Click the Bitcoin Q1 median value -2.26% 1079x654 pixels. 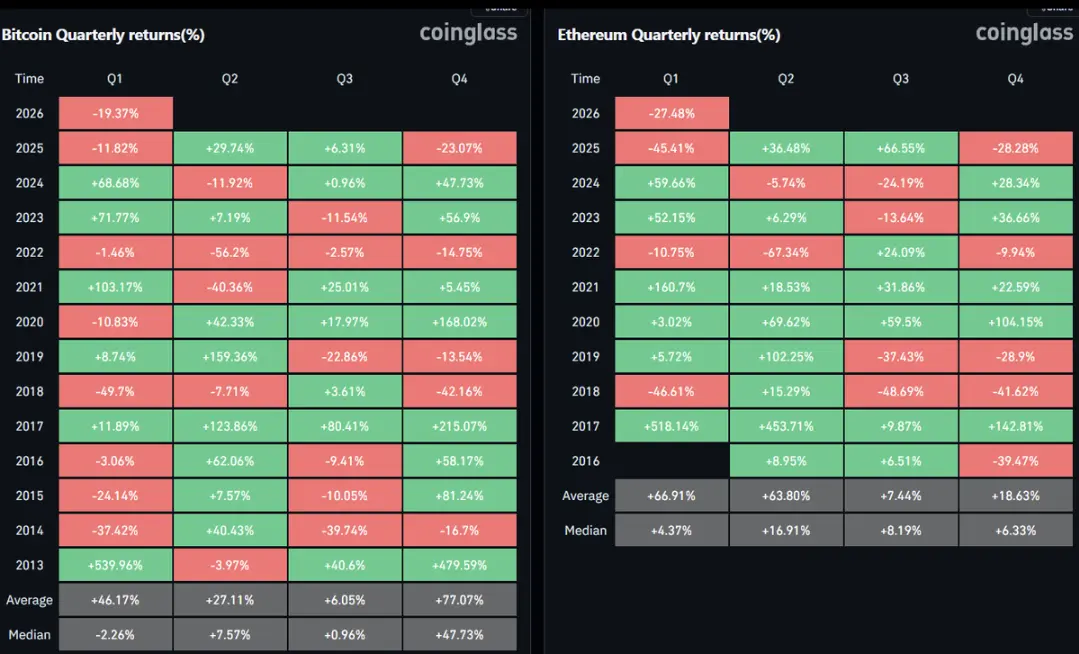click(x=115, y=634)
